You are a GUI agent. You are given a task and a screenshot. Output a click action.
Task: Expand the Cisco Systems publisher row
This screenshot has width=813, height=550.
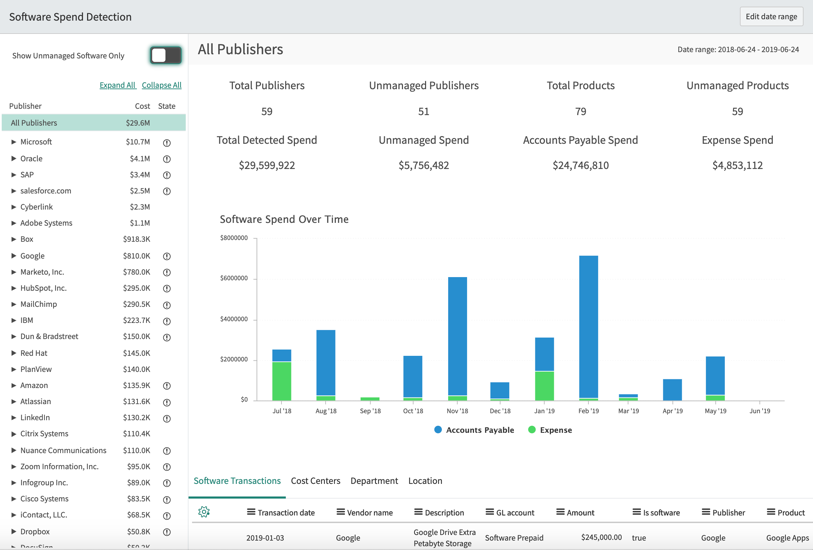[x=13, y=499]
